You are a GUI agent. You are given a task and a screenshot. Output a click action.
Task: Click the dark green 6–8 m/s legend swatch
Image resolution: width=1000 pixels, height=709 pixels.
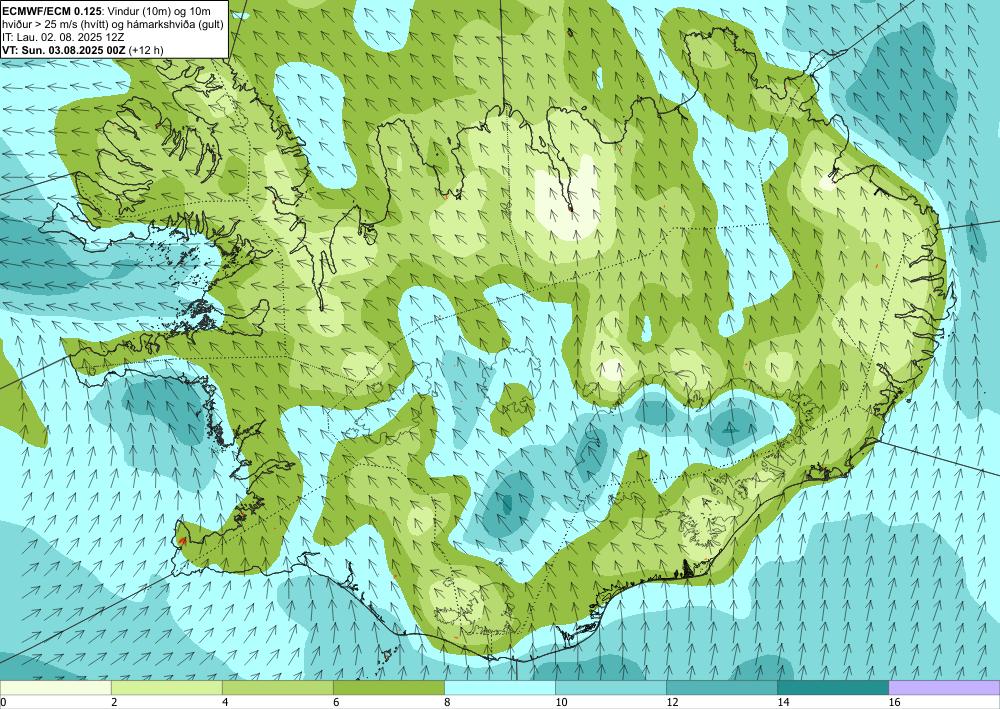388,687
